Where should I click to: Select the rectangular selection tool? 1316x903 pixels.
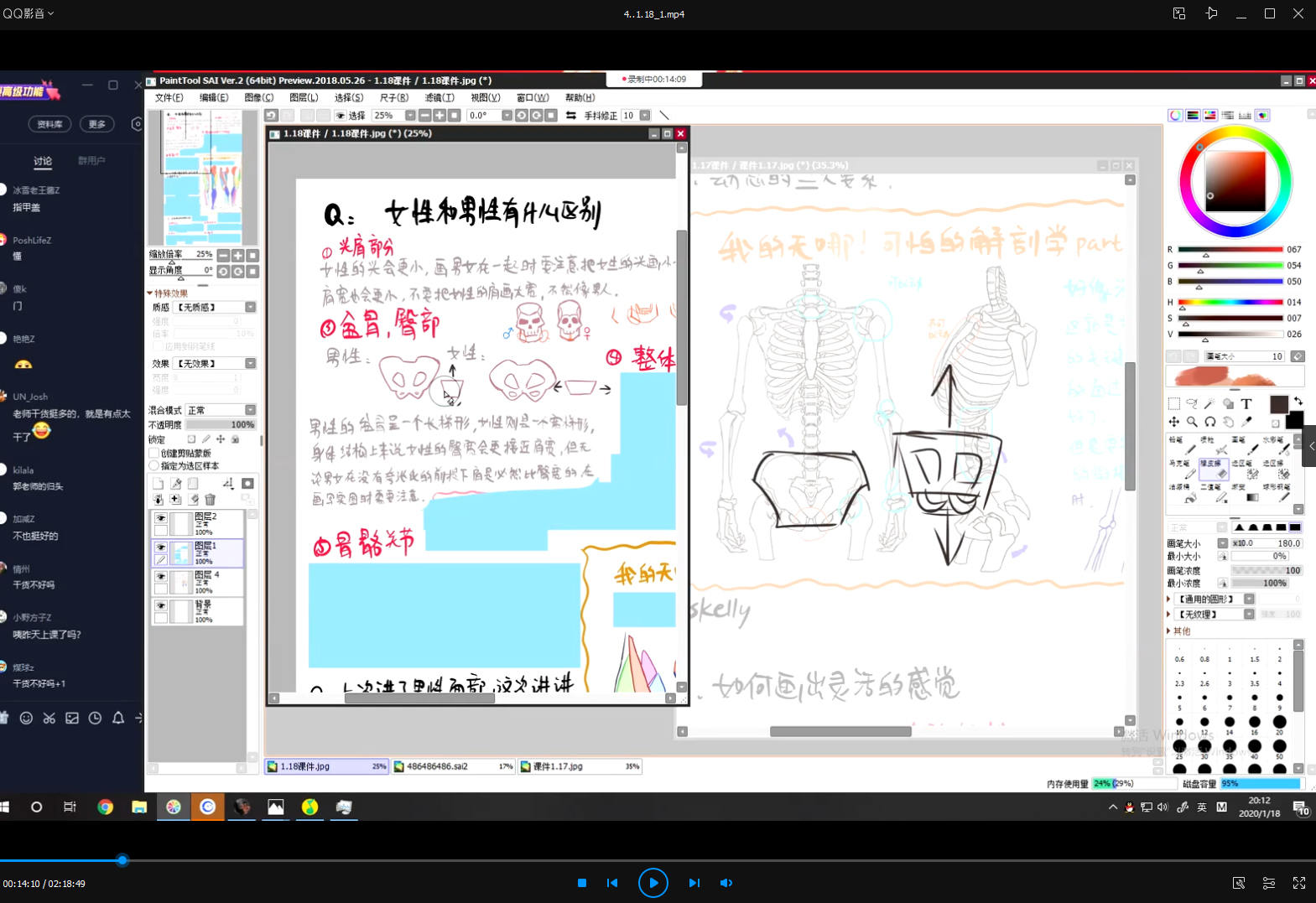pos(1173,404)
